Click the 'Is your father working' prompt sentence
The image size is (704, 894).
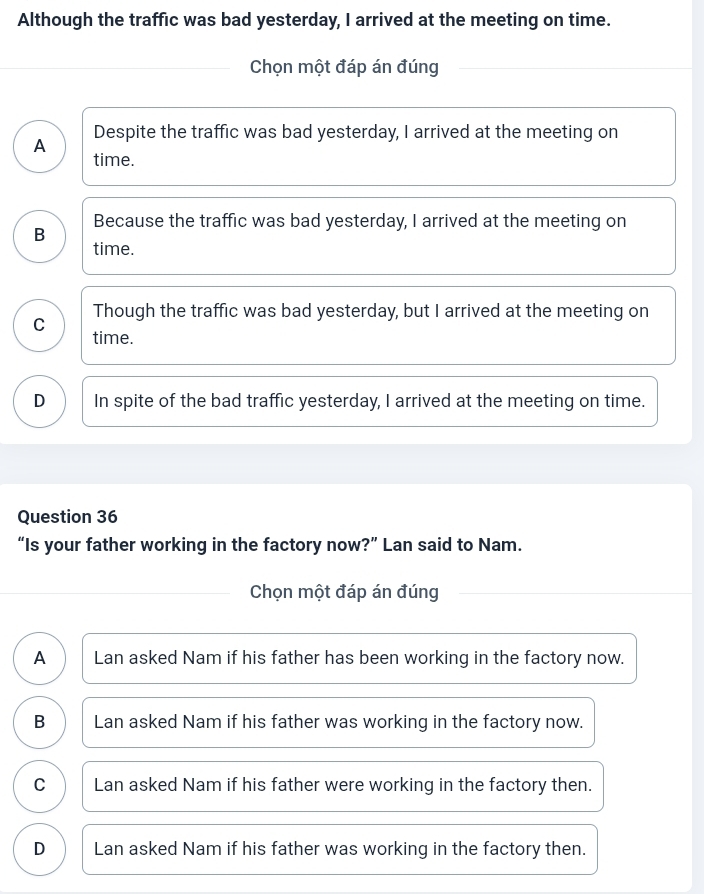[270, 545]
